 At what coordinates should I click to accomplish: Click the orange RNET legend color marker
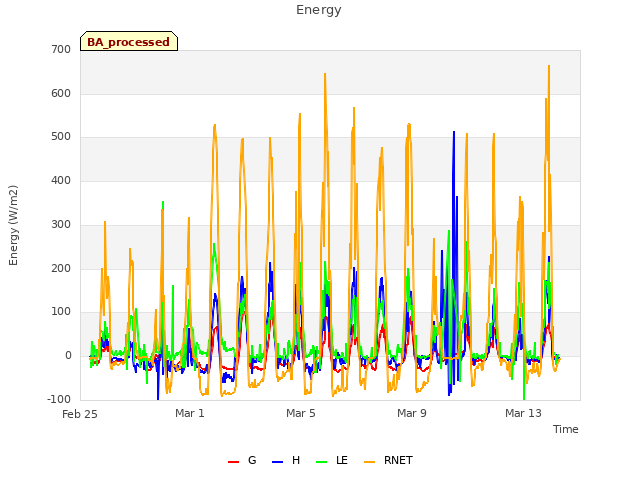(369, 462)
